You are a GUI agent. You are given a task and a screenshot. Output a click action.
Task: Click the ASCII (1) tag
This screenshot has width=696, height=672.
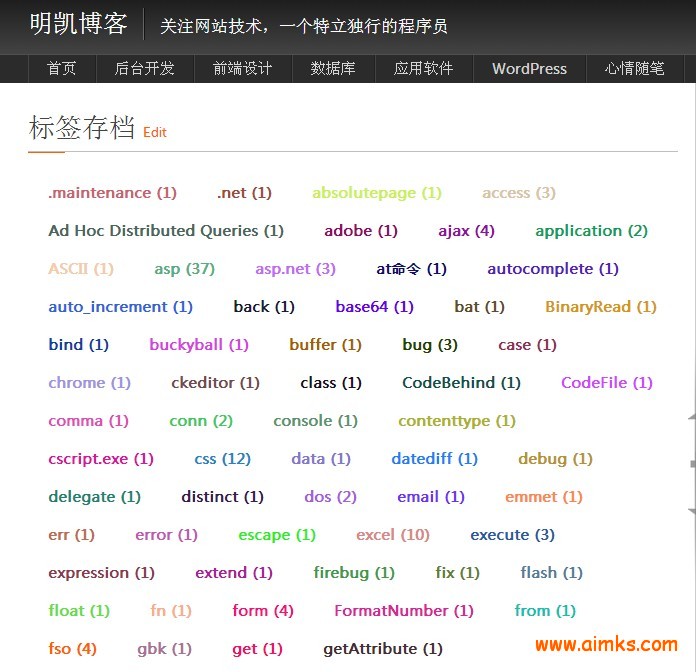click(81, 269)
